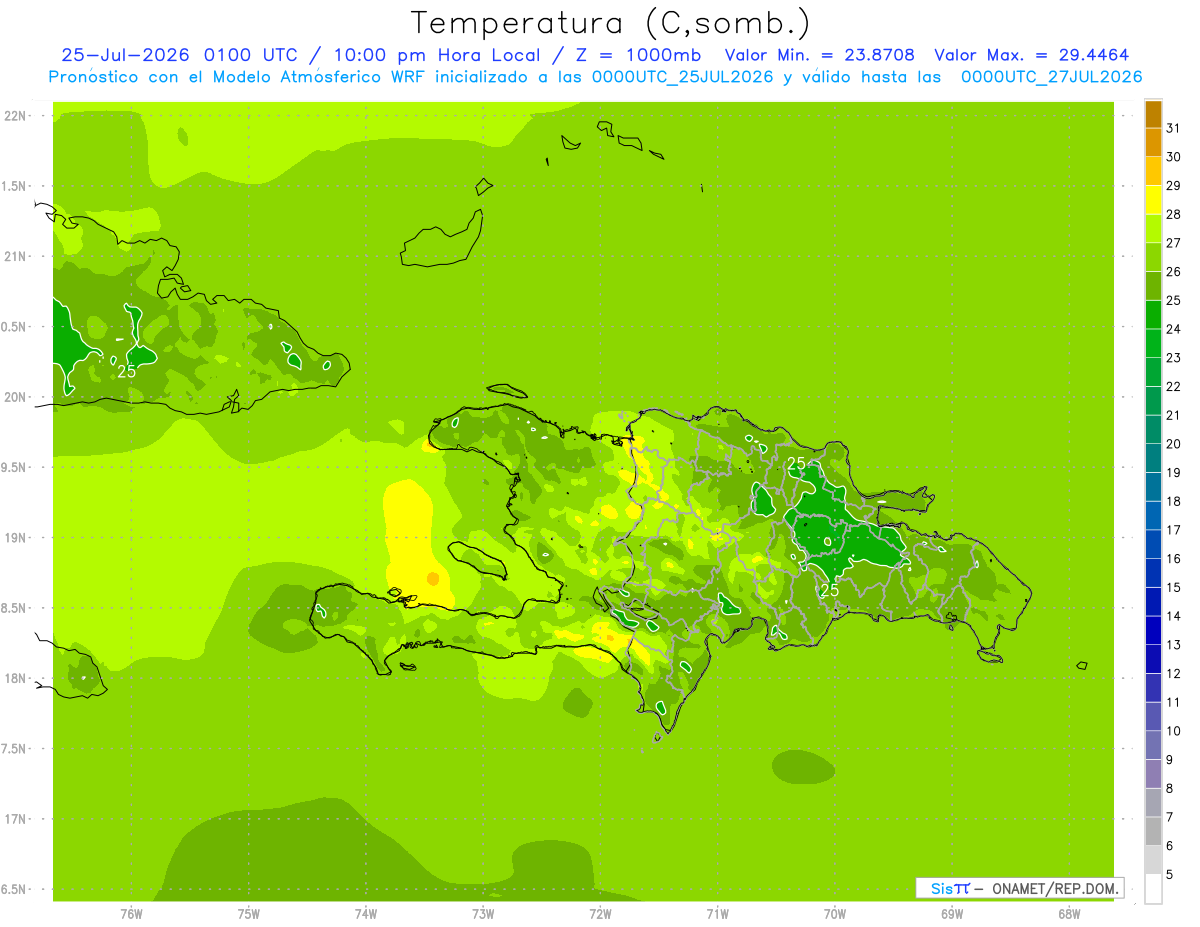This screenshot has width=1200, height=927.
Task: Select the '19N' latitude label
Action: click(16, 538)
